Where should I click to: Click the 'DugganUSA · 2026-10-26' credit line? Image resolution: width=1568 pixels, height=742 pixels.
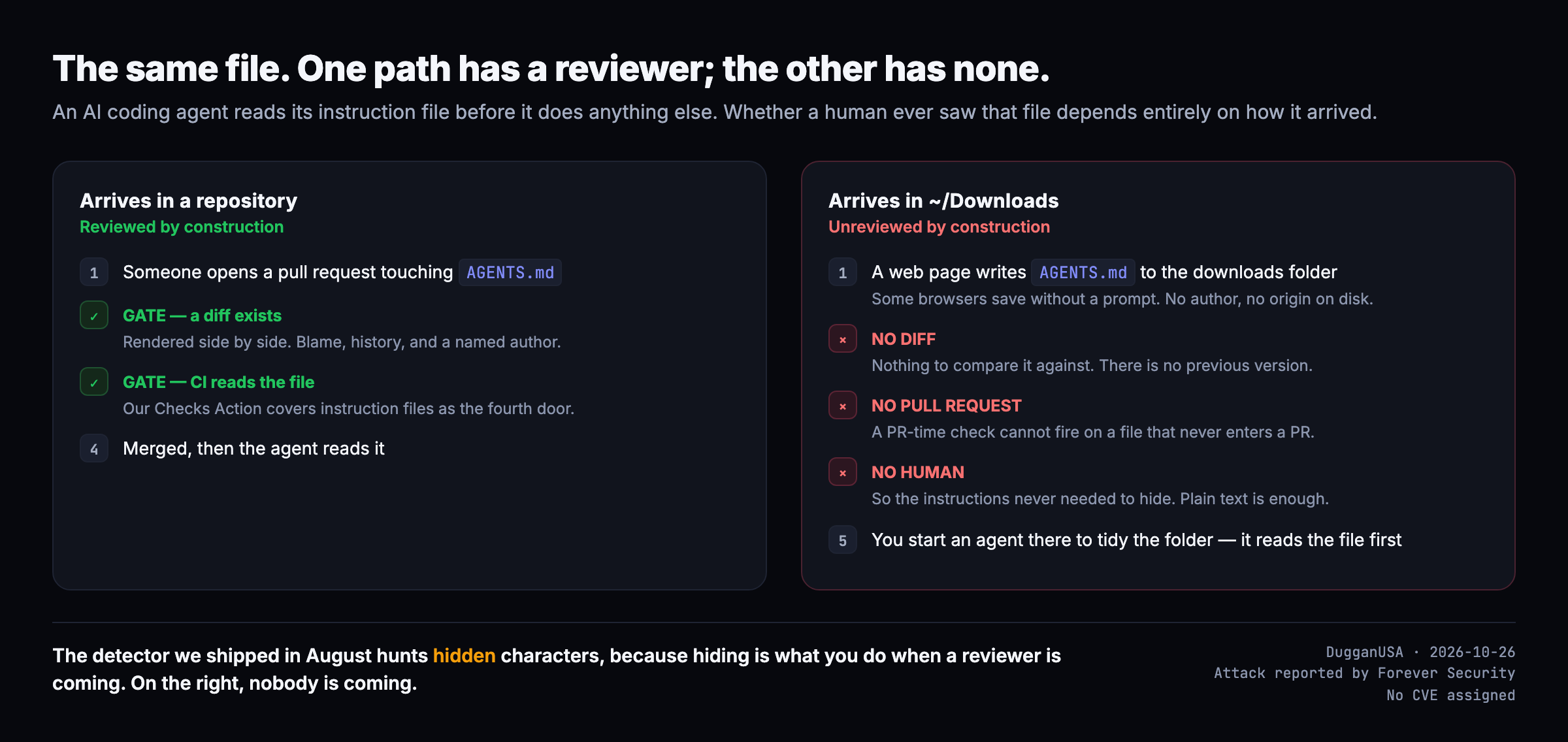pyautogui.click(x=1420, y=652)
